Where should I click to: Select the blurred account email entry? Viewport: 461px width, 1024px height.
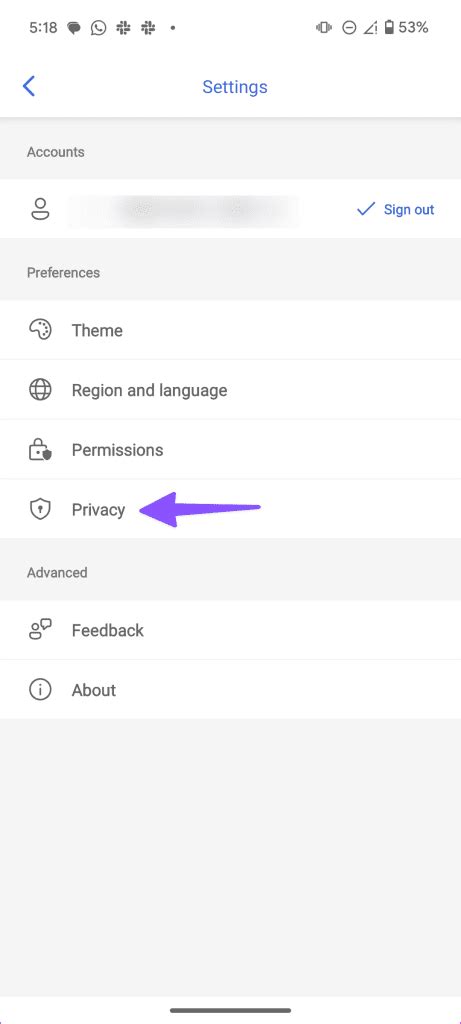click(184, 210)
